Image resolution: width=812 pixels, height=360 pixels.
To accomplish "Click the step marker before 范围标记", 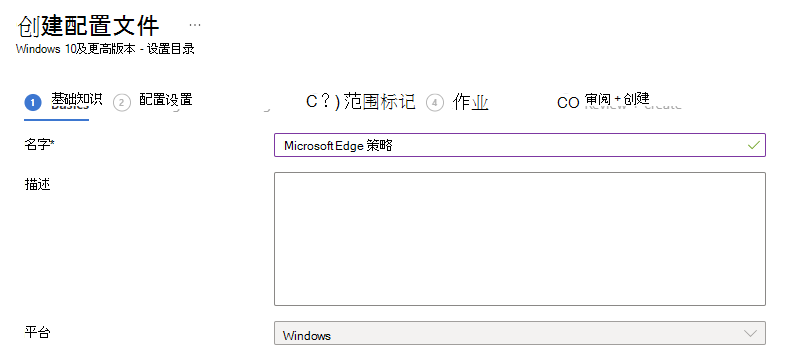I will [x=323, y=102].
